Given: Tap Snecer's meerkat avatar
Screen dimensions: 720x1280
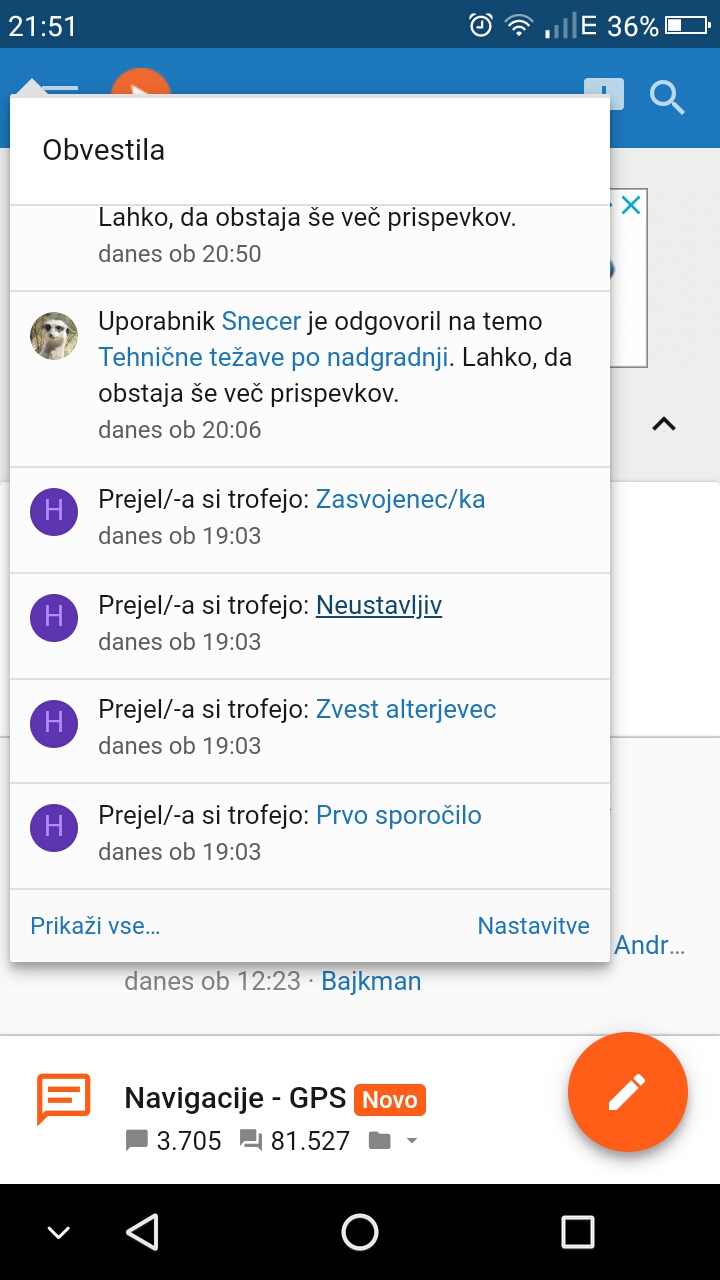Looking at the screenshot, I should click(x=54, y=336).
